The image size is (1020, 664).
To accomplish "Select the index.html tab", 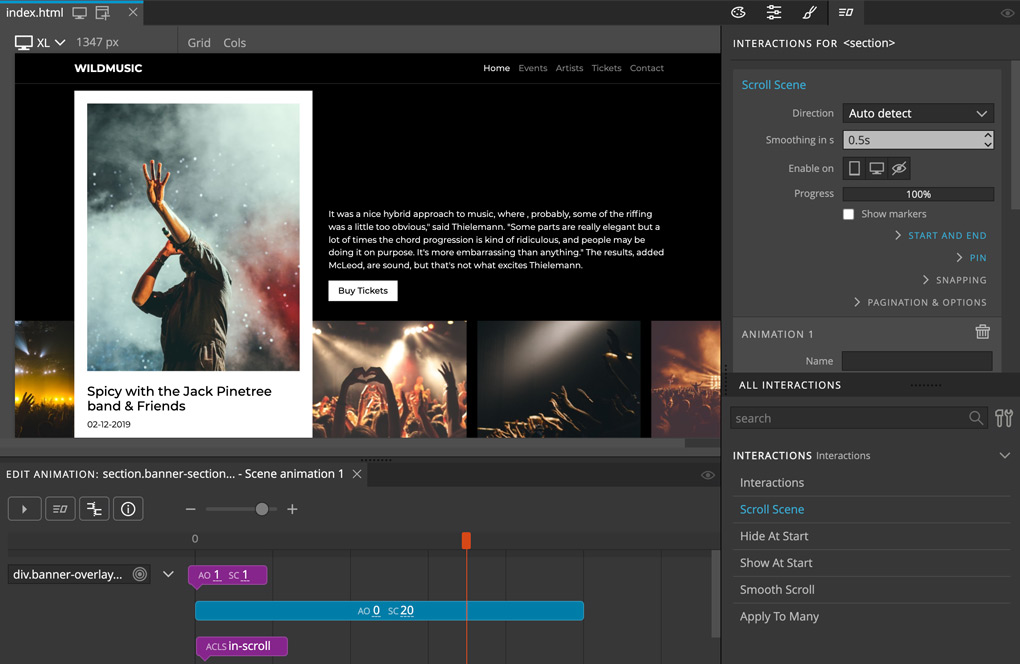I will click(x=35, y=12).
